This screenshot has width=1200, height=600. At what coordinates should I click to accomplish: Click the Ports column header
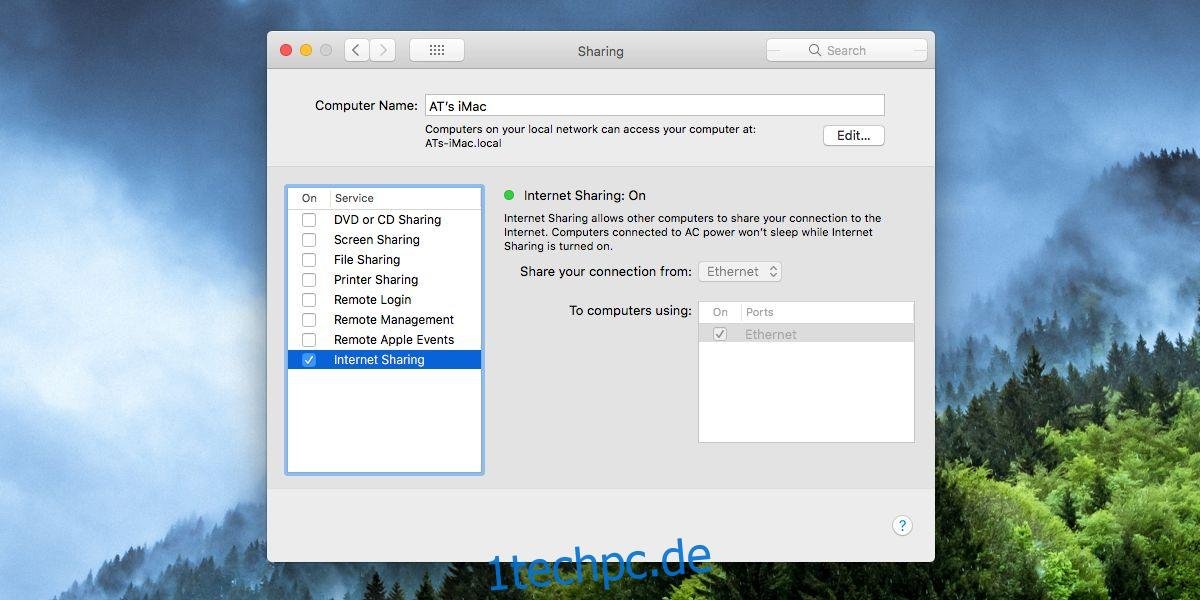[827, 312]
